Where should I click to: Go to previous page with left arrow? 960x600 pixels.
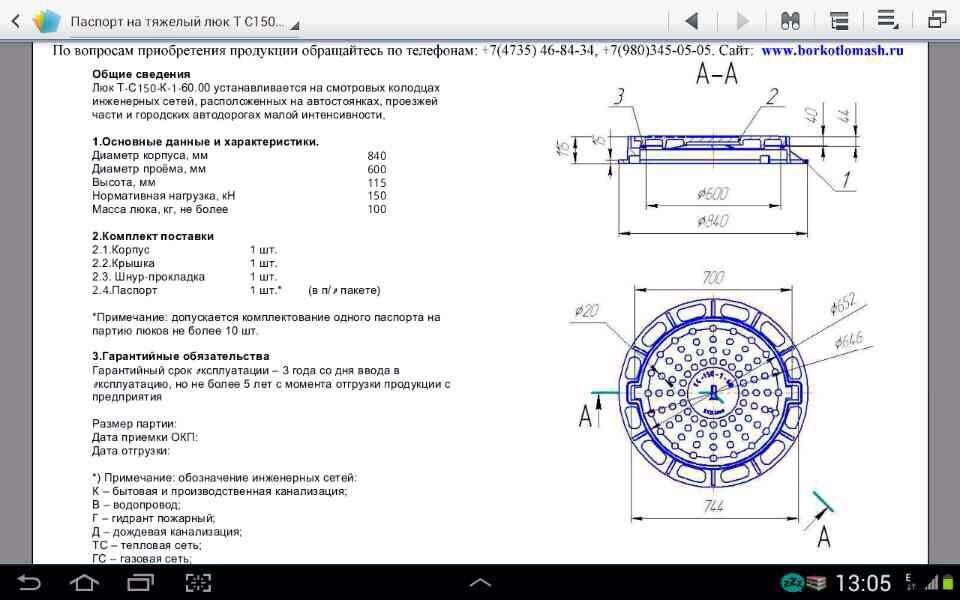[692, 21]
